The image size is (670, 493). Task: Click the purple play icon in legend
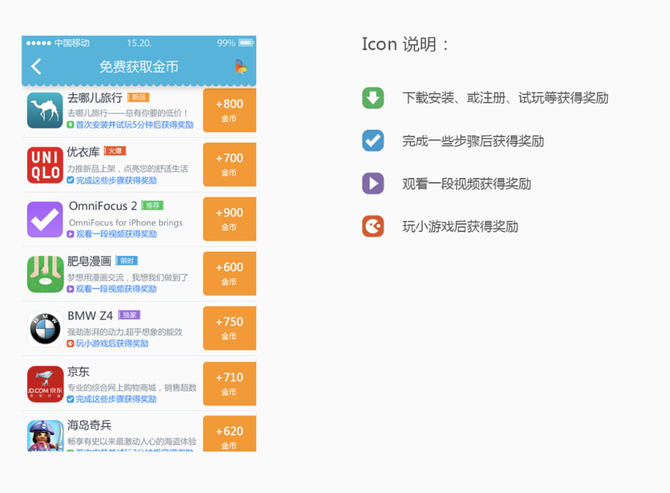pos(373,183)
